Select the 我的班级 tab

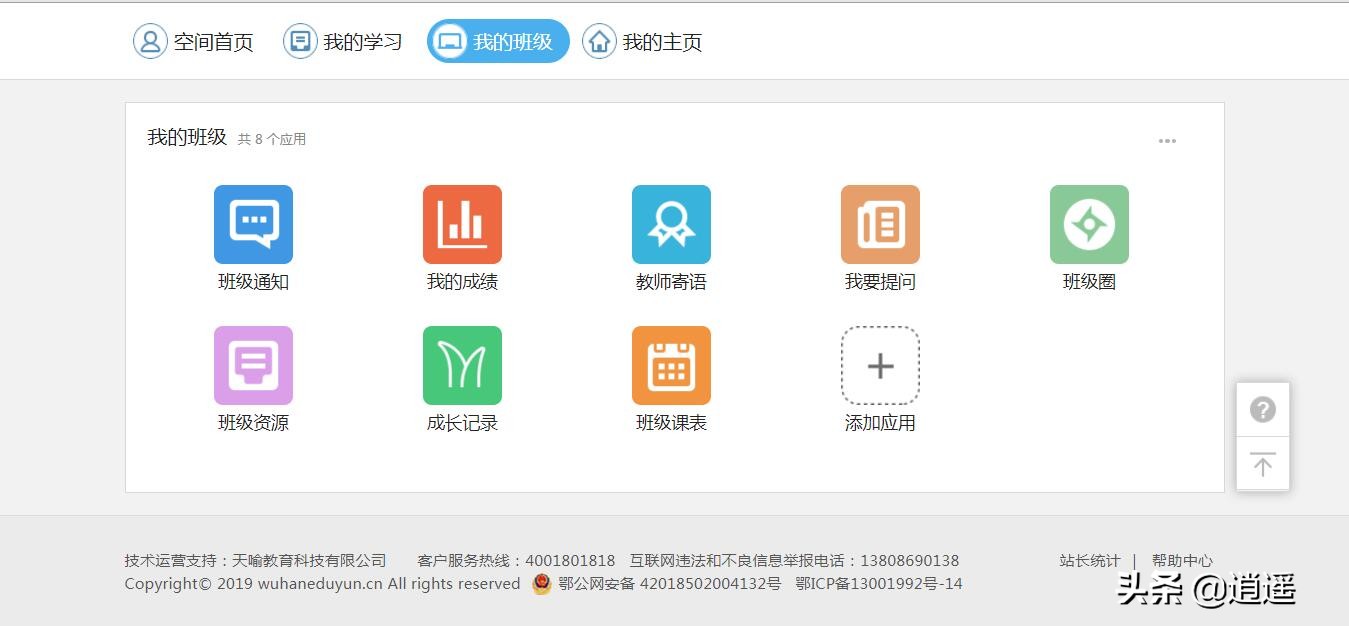click(x=497, y=41)
